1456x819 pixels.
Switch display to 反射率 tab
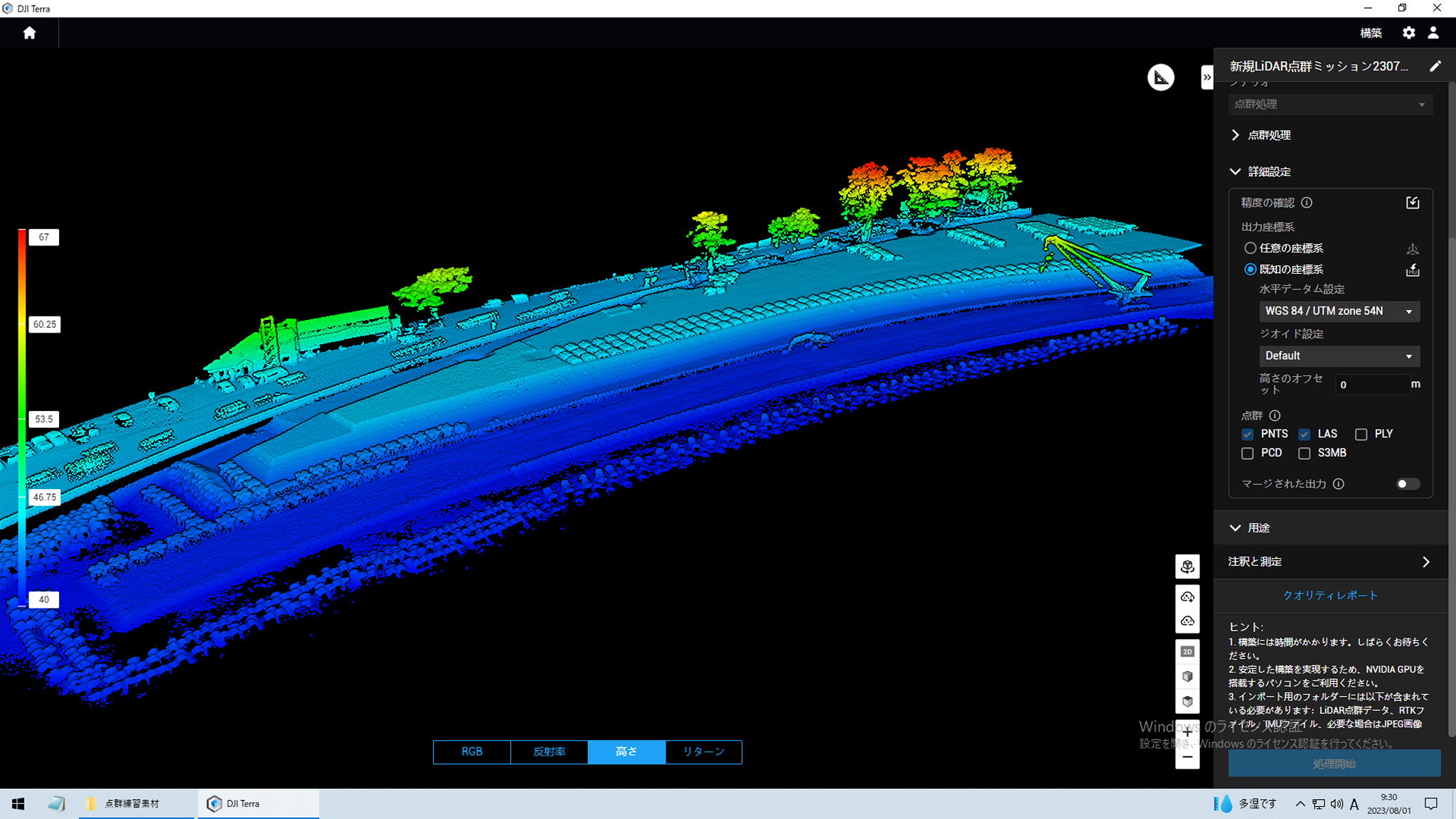pyautogui.click(x=549, y=751)
